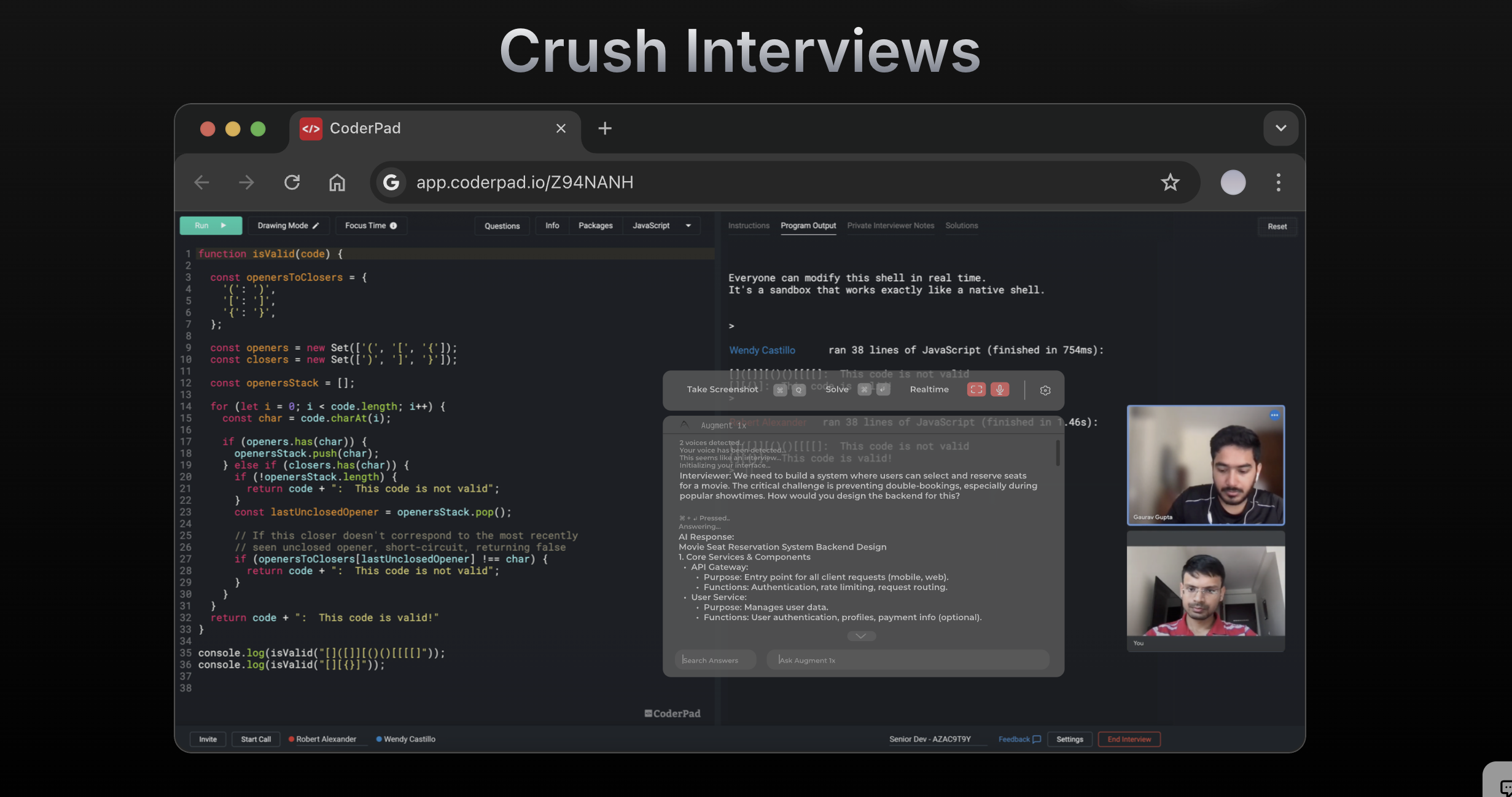This screenshot has height=797, width=1512.
Task: Reset the program output
Action: [x=1277, y=226]
